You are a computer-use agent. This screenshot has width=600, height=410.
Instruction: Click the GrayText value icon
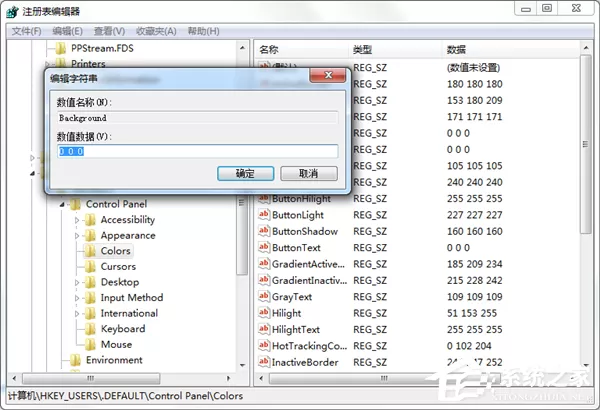[x=264, y=297]
